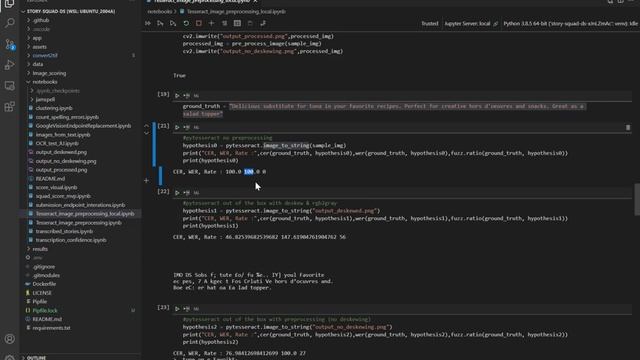Screen dimensions: 640x360
Task: Open the Search view in the activity bar
Action: tap(9, 23)
